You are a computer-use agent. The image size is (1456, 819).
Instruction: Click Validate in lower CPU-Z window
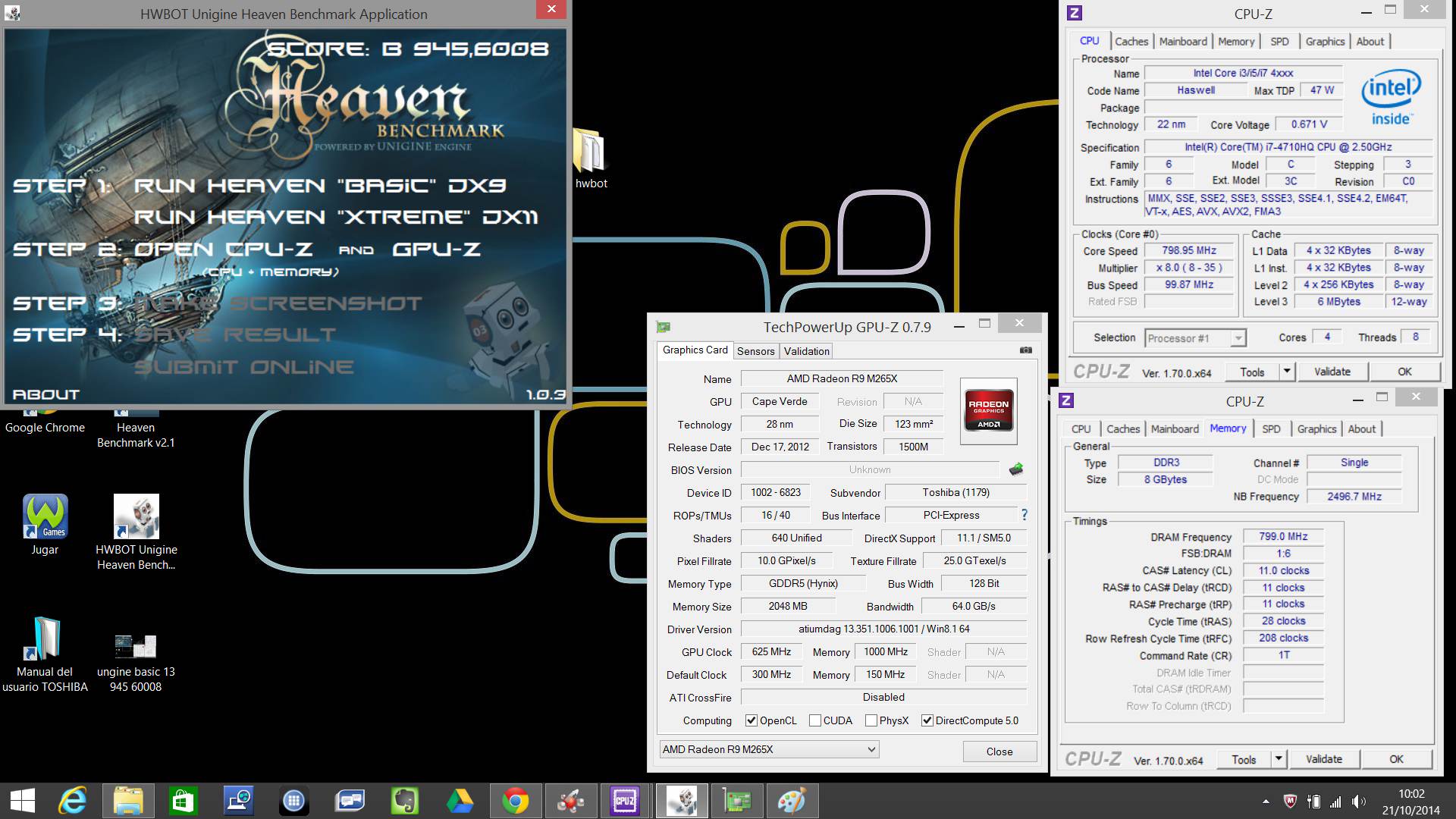click(x=1323, y=759)
